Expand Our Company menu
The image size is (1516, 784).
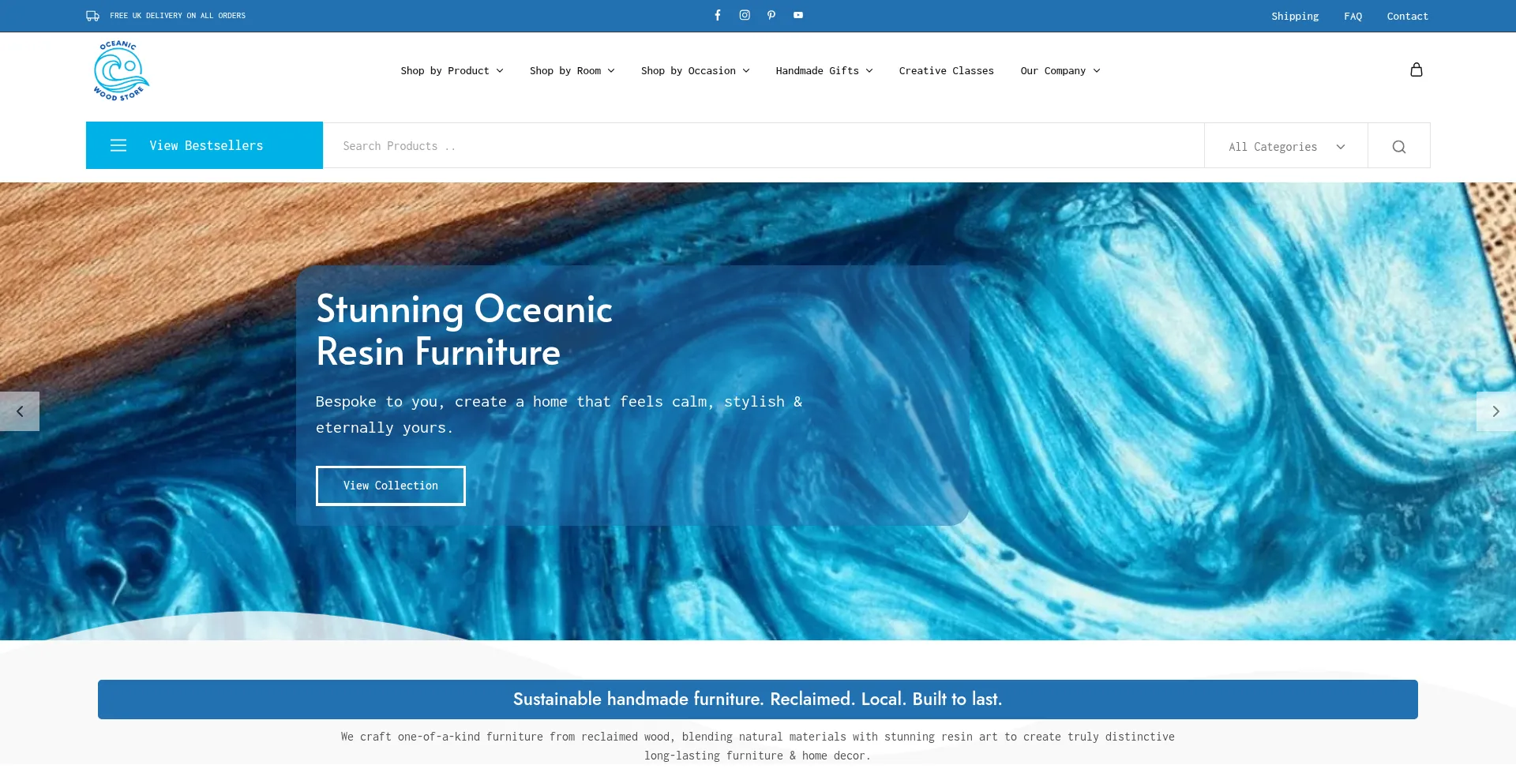pos(1060,71)
